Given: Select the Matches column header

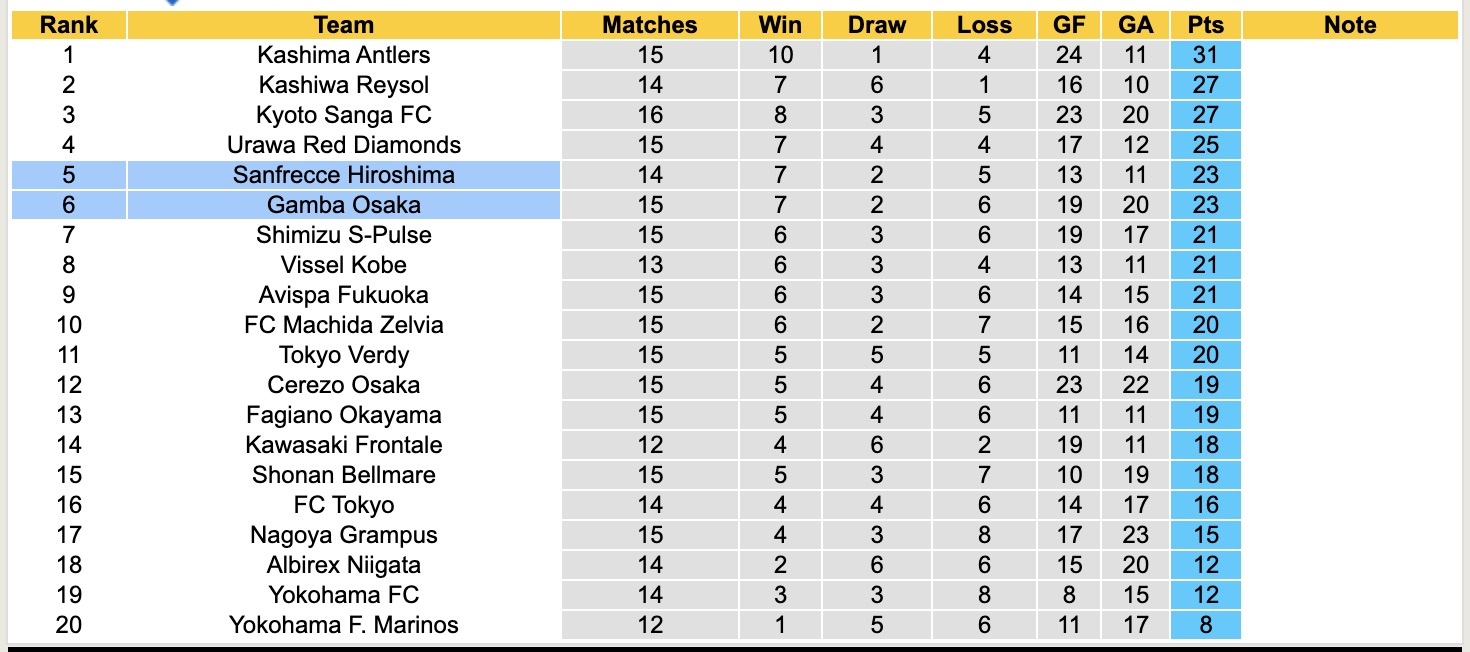Looking at the screenshot, I should pos(649,25).
